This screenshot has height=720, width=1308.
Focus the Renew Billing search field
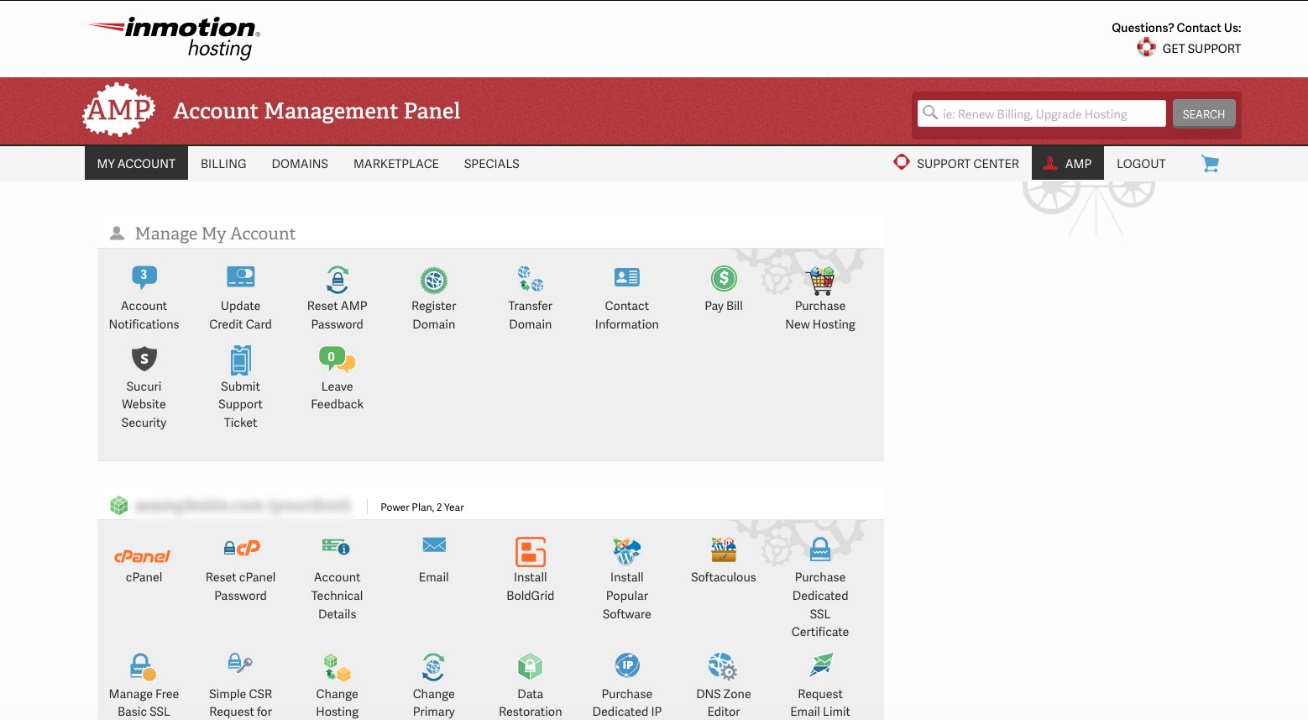(x=1042, y=114)
